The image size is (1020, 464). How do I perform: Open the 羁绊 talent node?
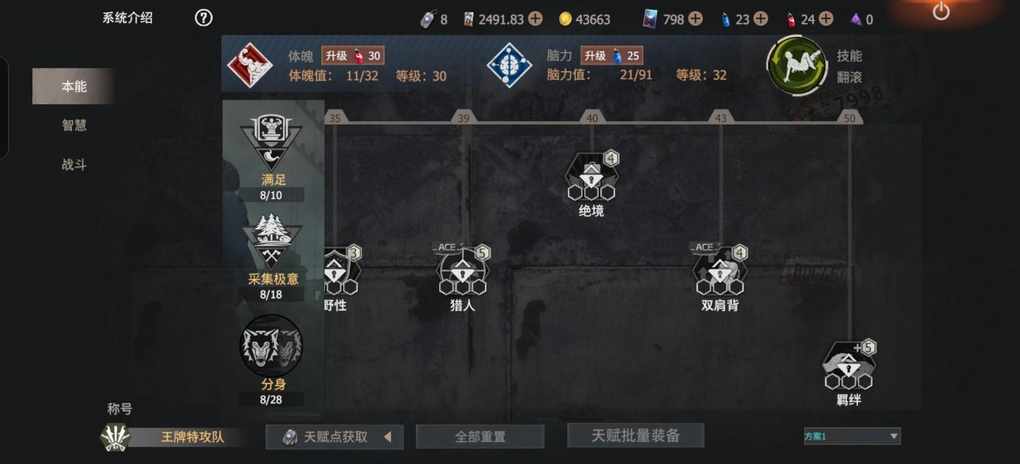coord(849,365)
